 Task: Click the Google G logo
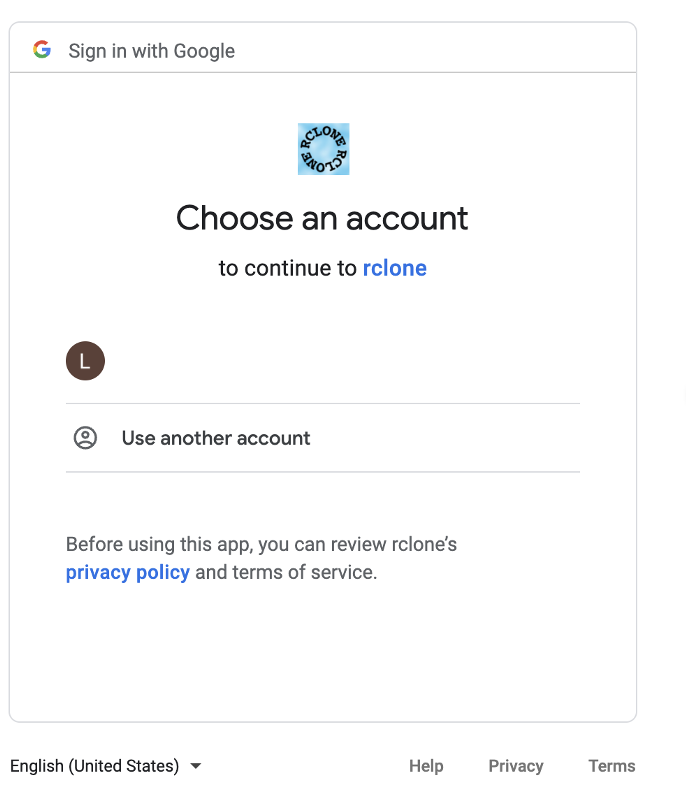tap(42, 50)
